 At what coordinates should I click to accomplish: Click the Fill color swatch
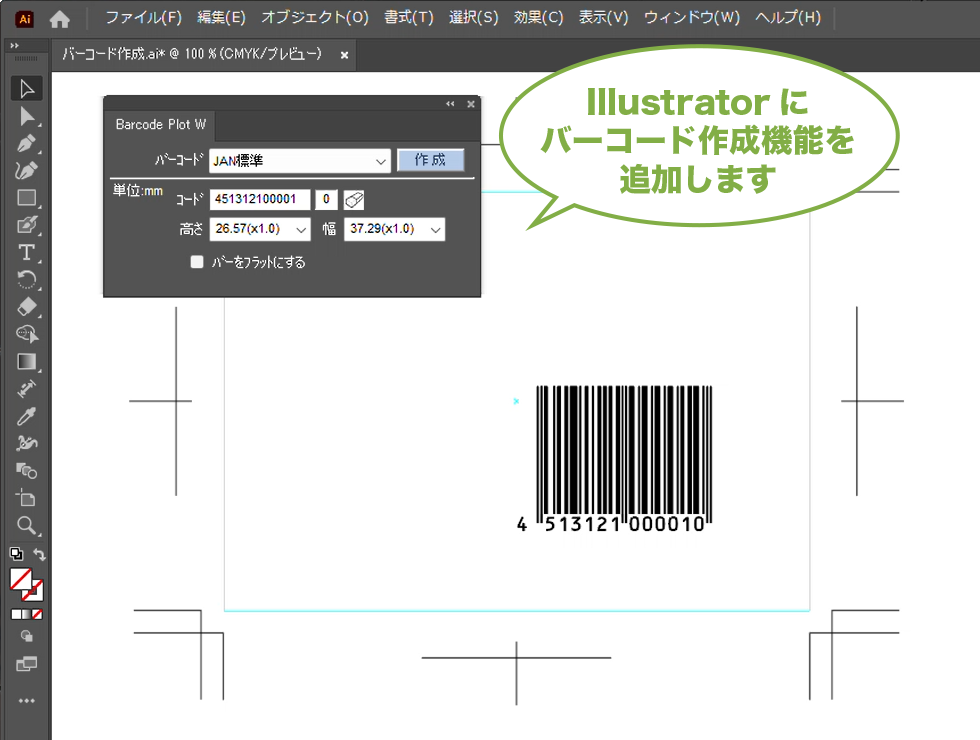[x=20, y=579]
